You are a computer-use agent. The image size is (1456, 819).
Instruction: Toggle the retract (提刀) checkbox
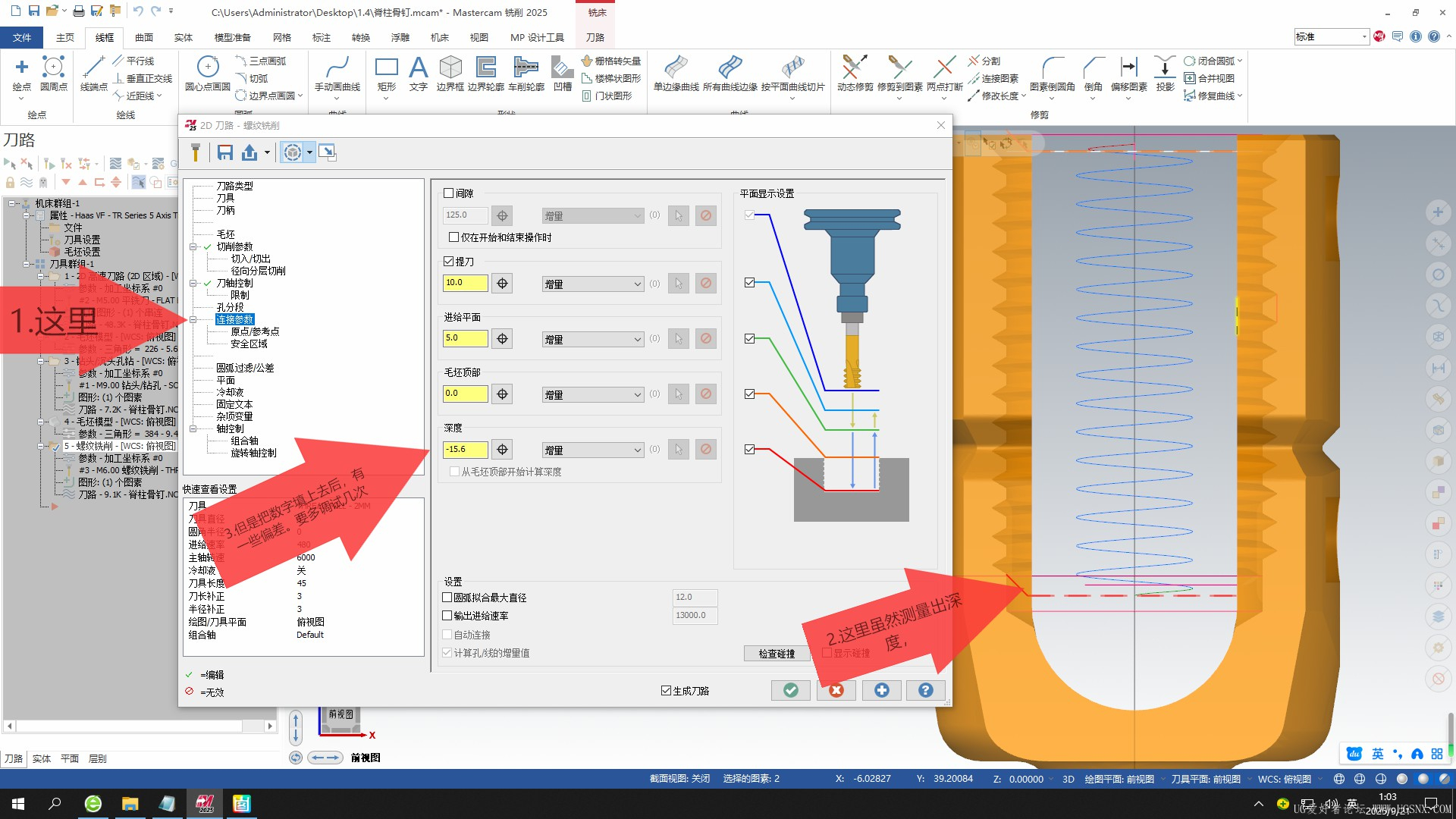click(x=449, y=262)
